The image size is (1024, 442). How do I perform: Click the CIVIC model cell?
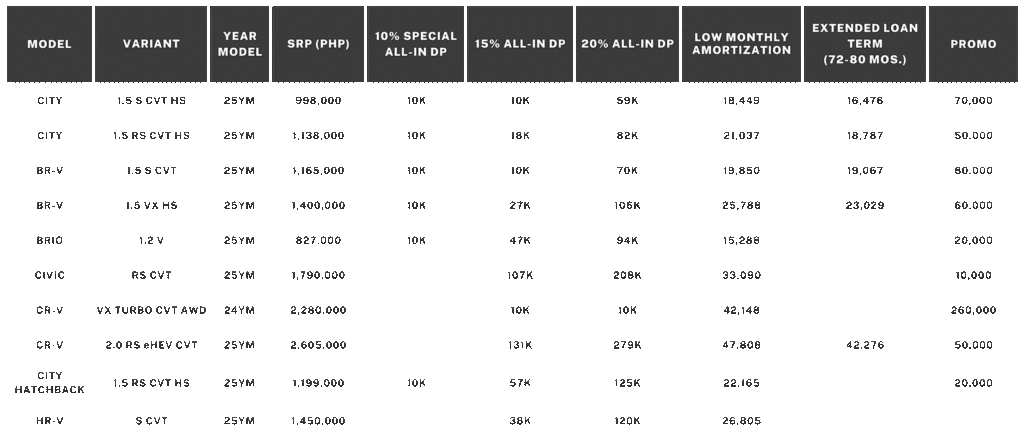click(x=49, y=275)
